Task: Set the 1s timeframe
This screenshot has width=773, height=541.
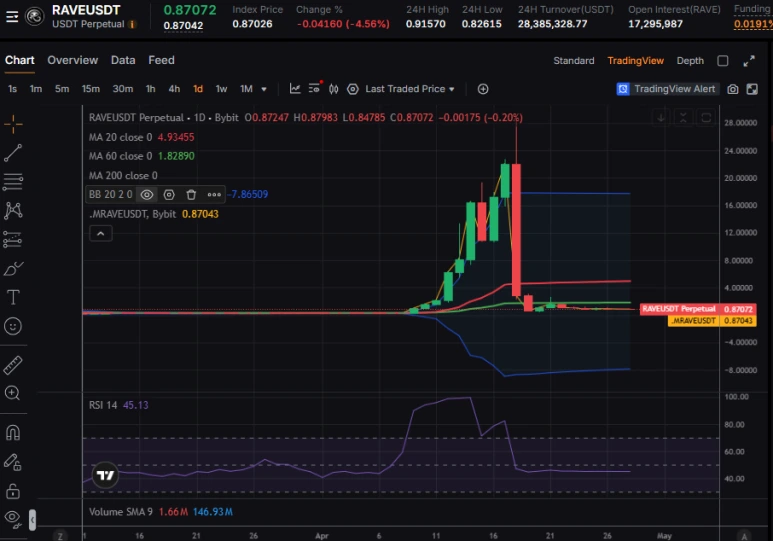Action: 12,89
